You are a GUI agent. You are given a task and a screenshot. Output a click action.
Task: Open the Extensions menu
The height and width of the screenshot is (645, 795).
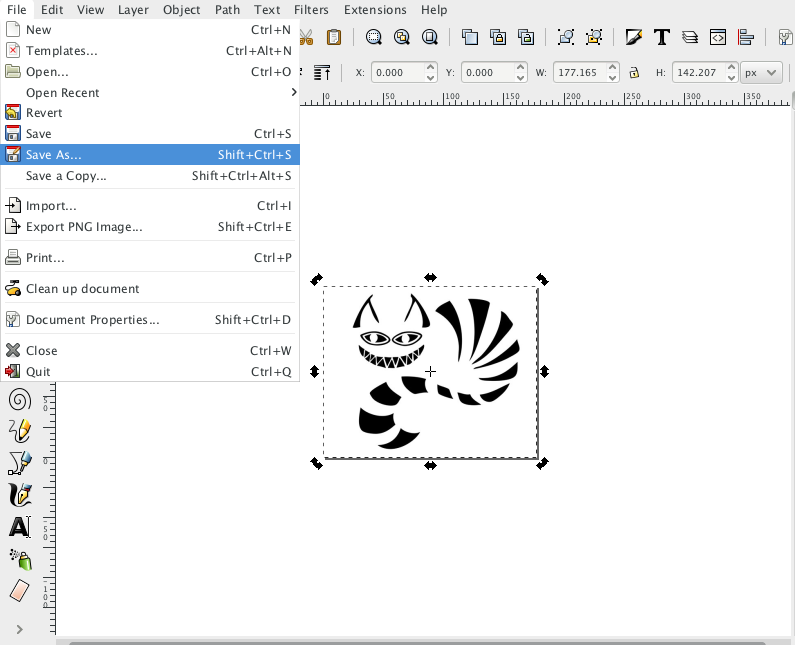click(x=375, y=10)
